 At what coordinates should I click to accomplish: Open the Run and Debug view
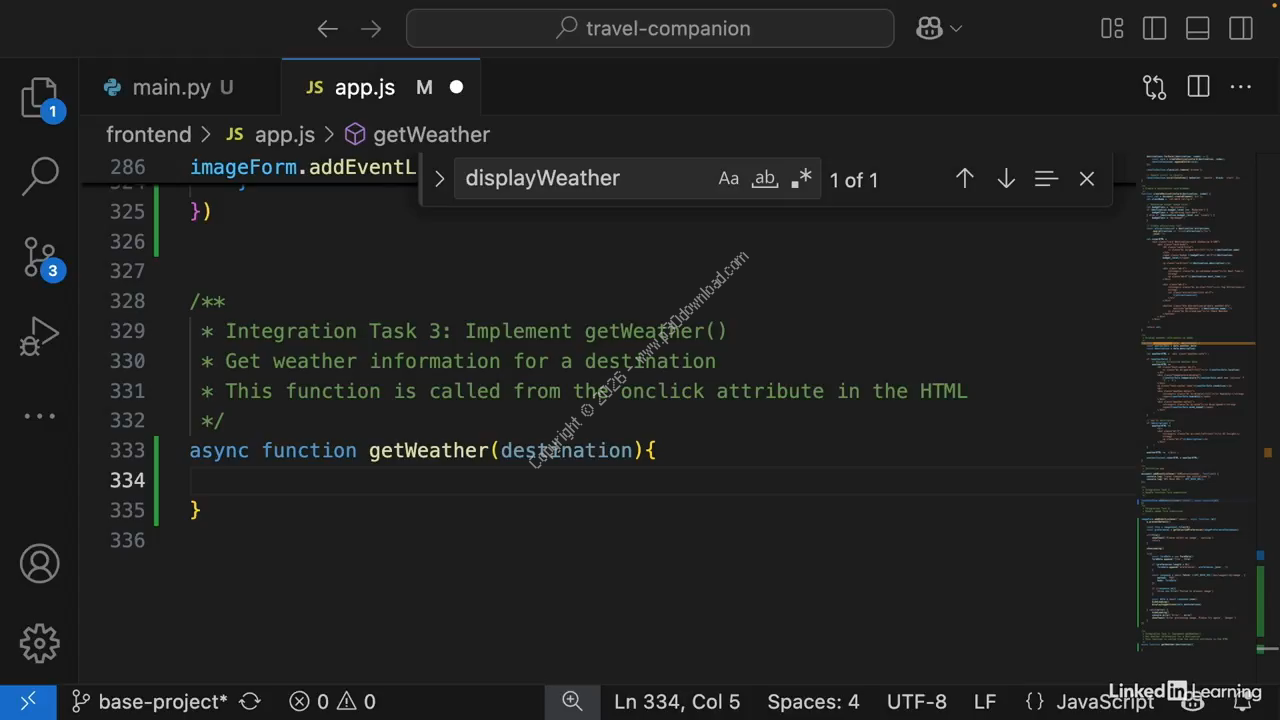coord(40,337)
